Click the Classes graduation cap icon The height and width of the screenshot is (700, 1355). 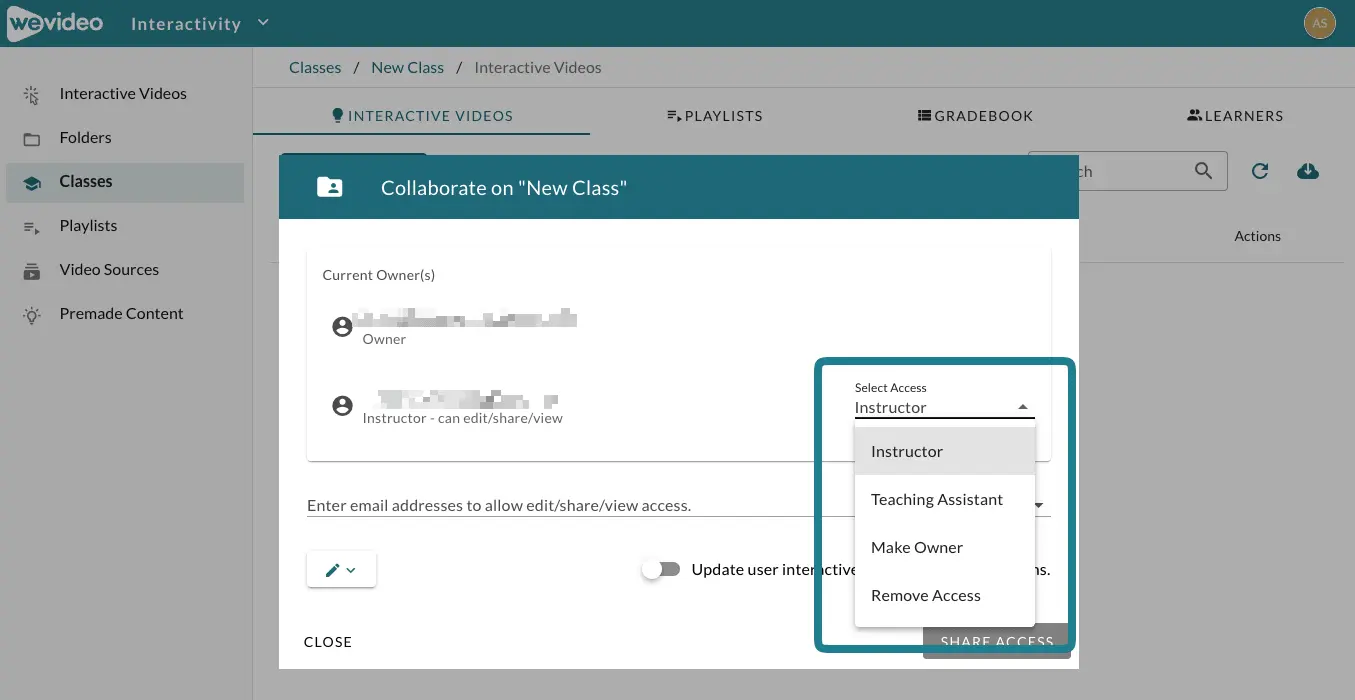tap(32, 183)
